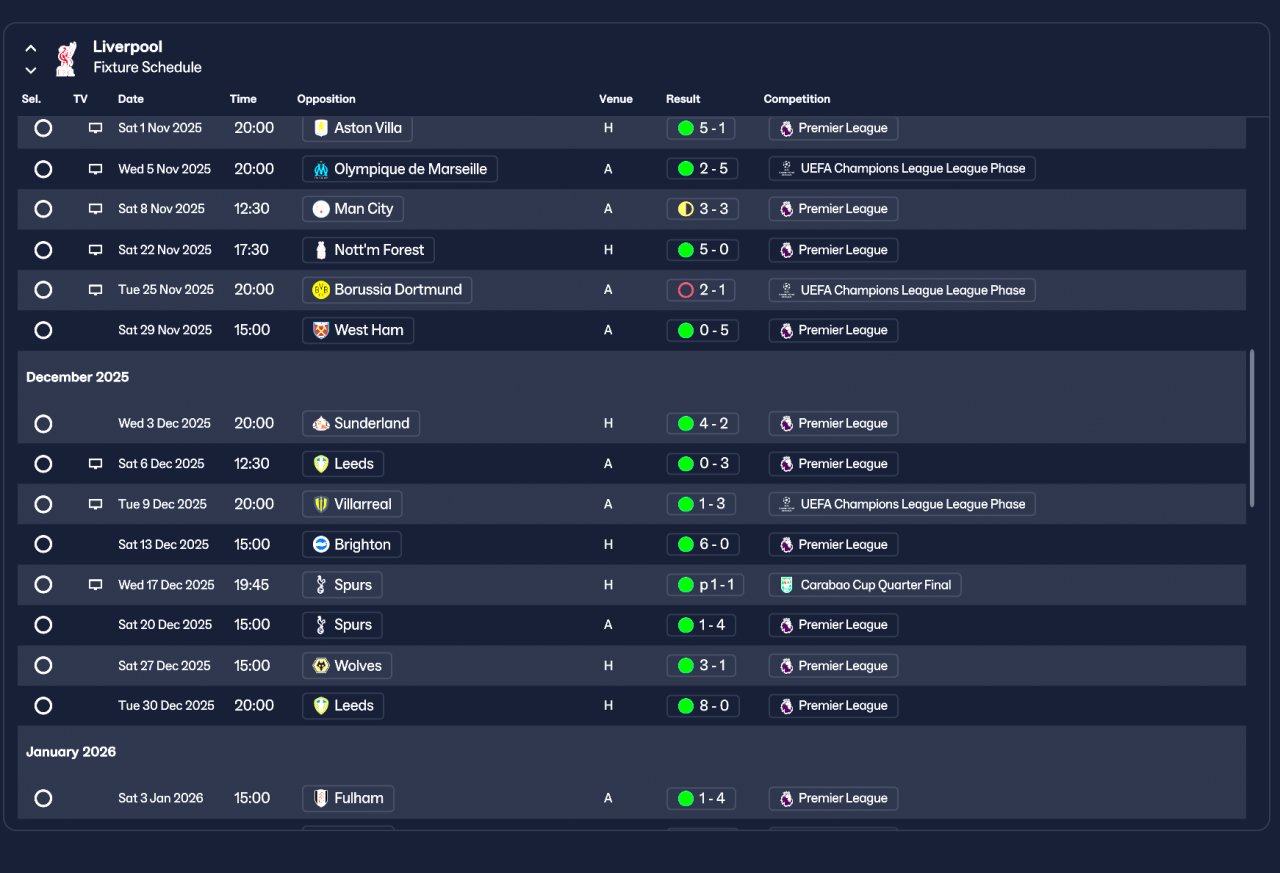This screenshot has width=1280, height=873.
Task: Sort fixtures by Venue column header
Action: click(x=616, y=99)
